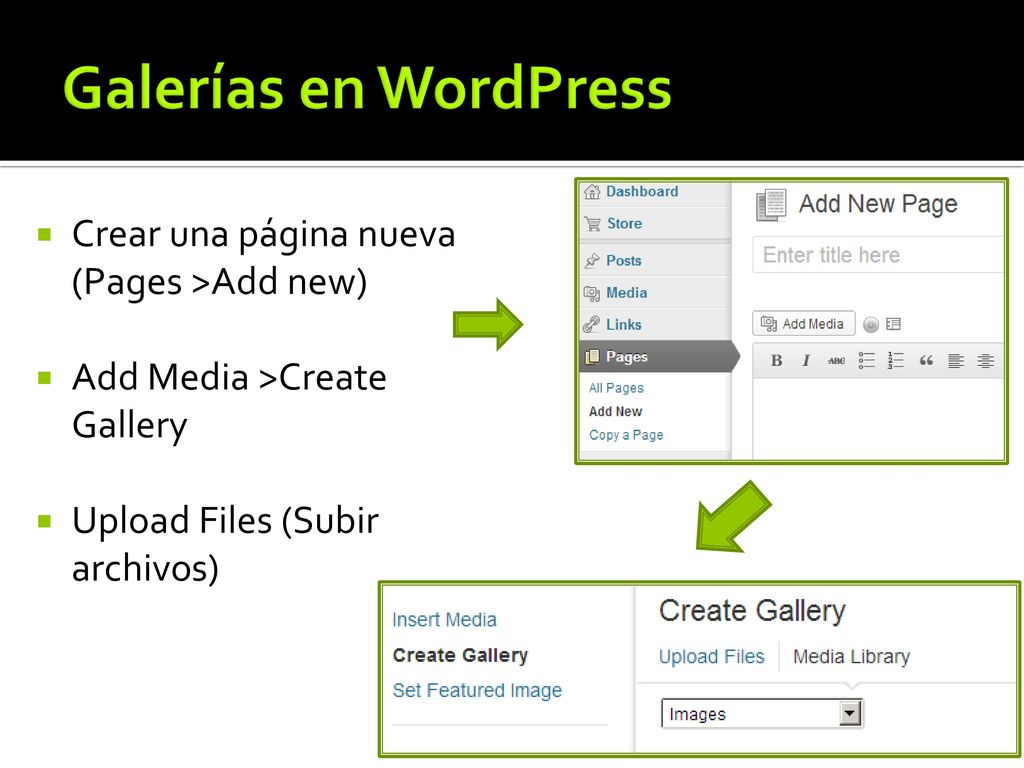1024x768 pixels.
Task: Align text center in editor
Action: coord(985,360)
